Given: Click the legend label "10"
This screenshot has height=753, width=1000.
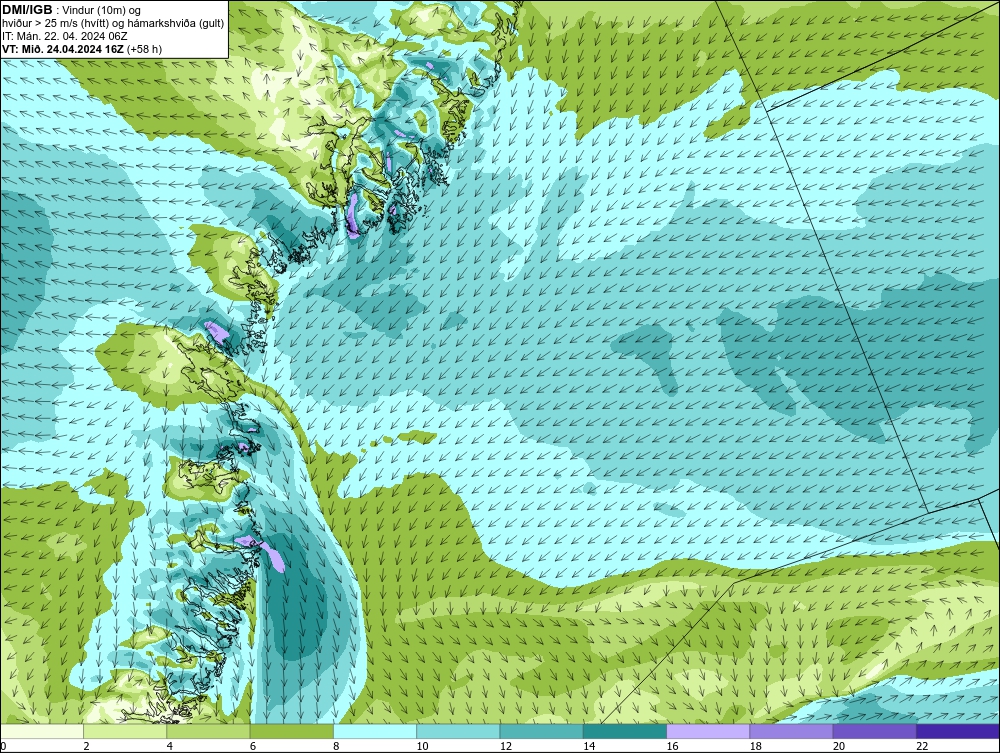Looking at the screenshot, I should (x=422, y=747).
